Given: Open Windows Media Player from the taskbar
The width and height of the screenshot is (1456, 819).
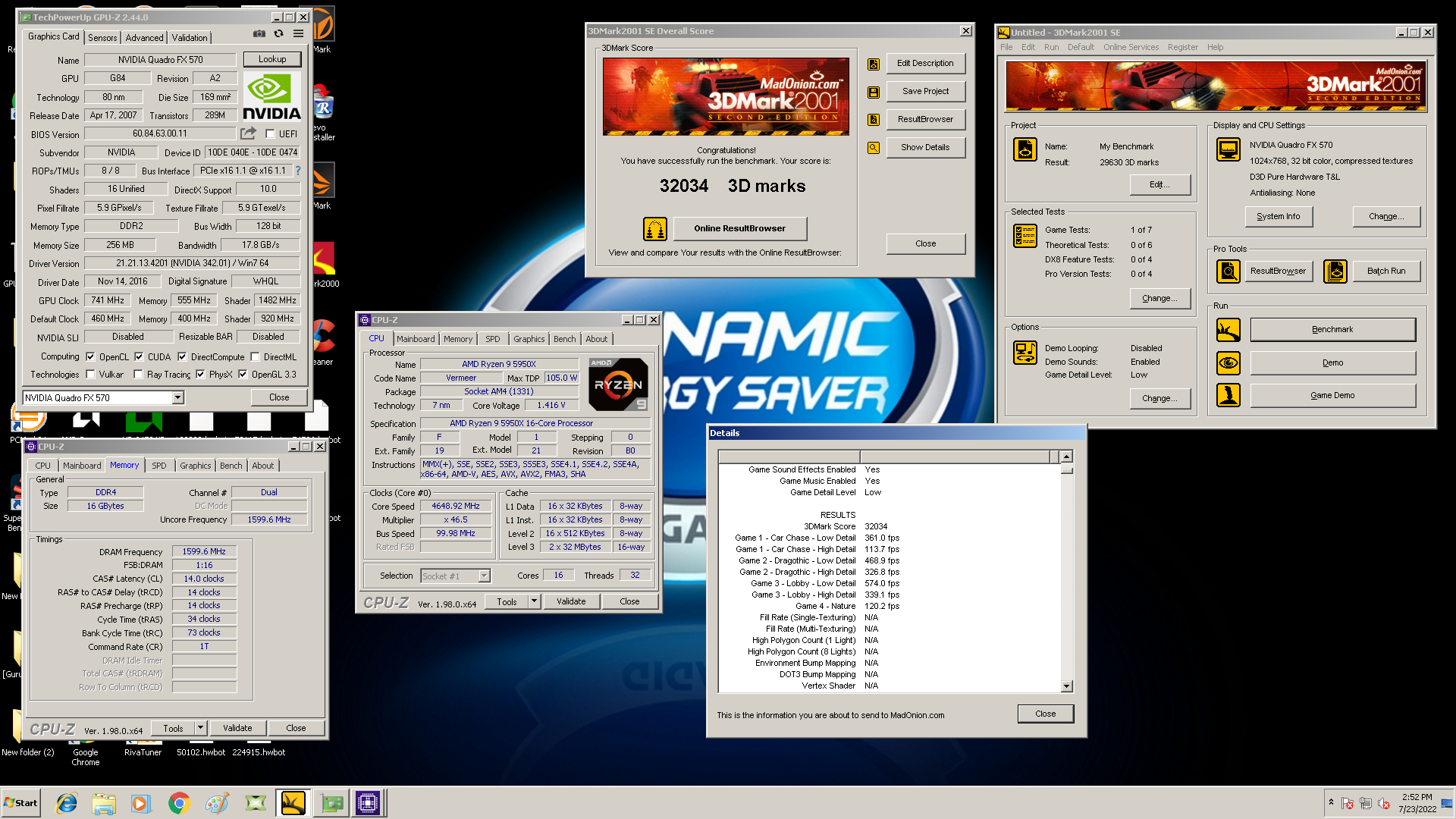Looking at the screenshot, I should pos(141,803).
